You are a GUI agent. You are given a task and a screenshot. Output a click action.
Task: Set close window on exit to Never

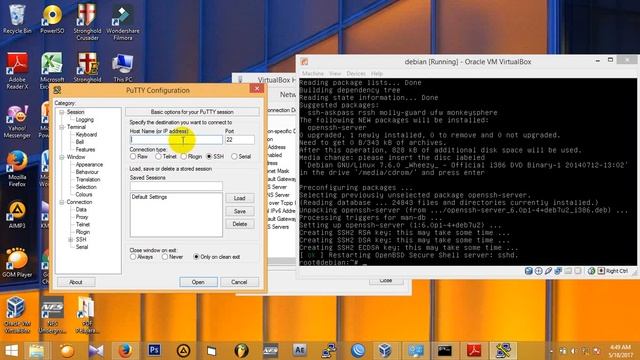click(x=165, y=257)
